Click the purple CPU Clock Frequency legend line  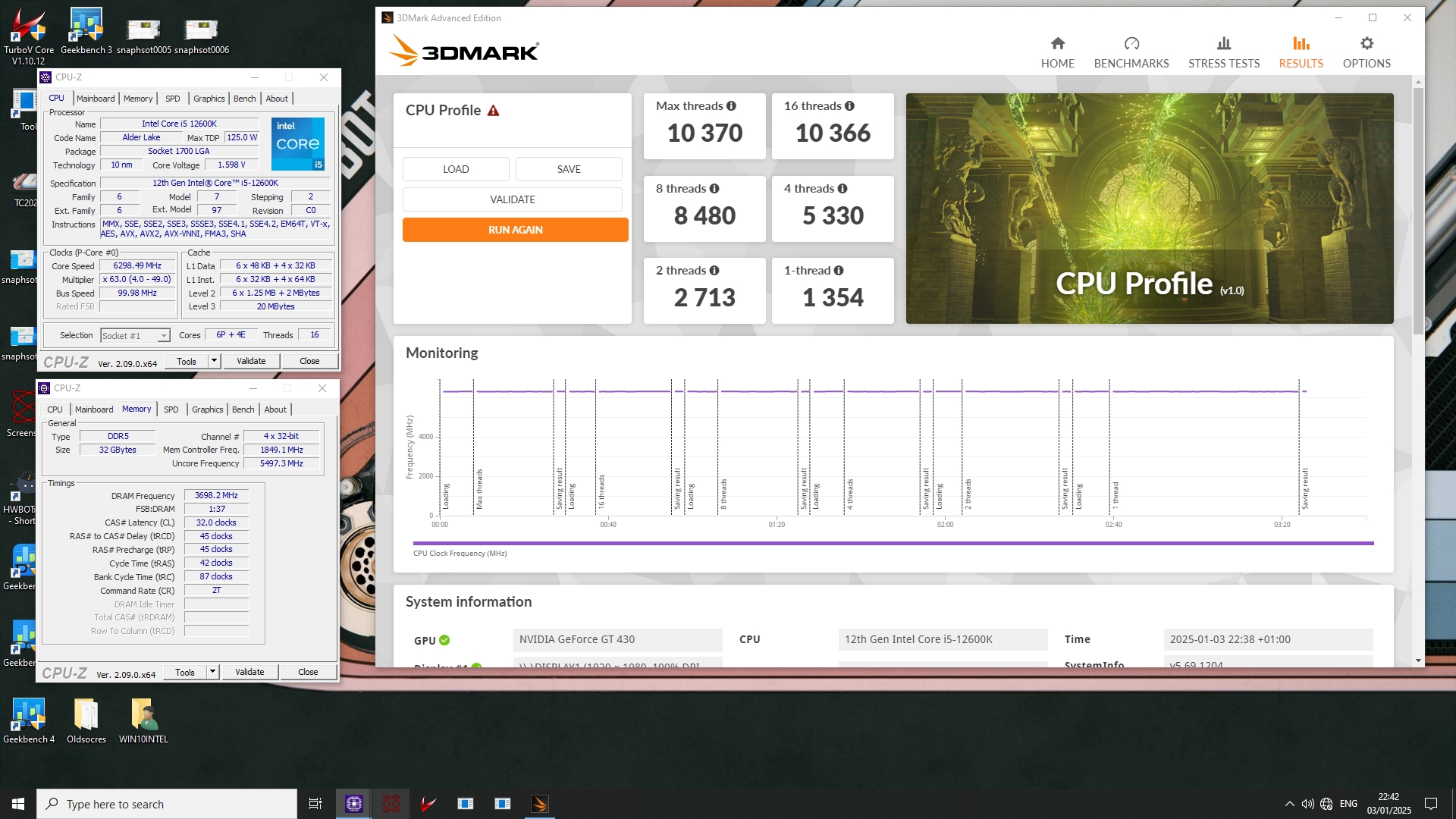tap(893, 543)
